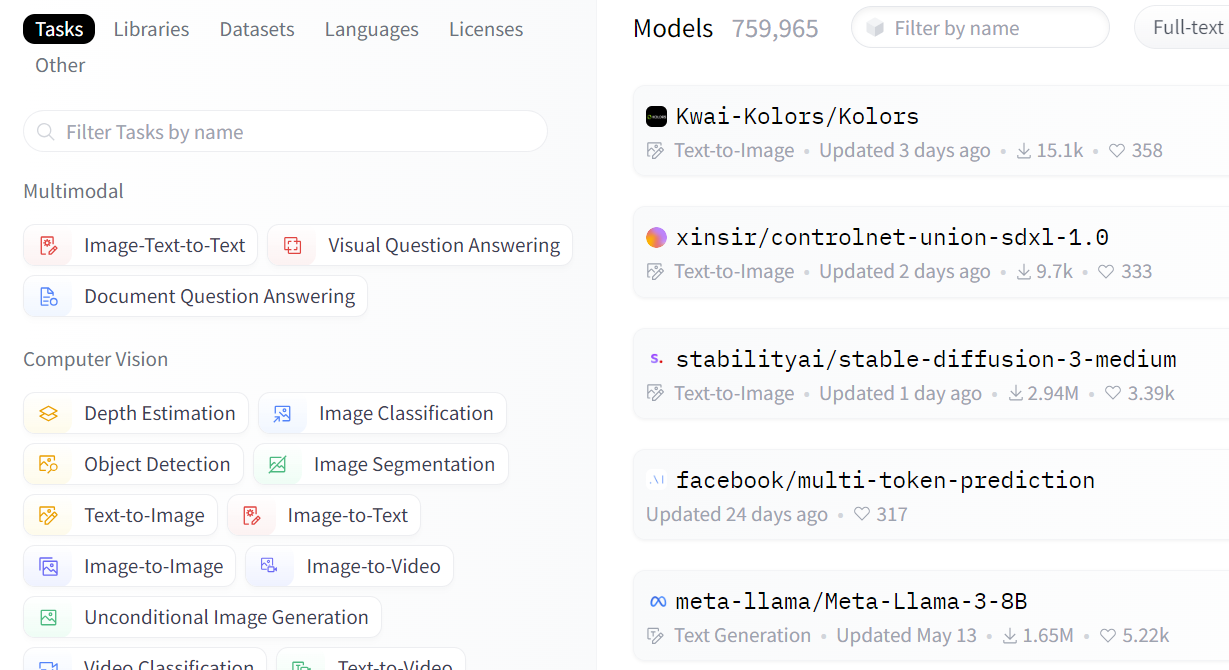Click the Filter Tasks by name field
Image resolution: width=1229 pixels, height=670 pixels.
[285, 132]
